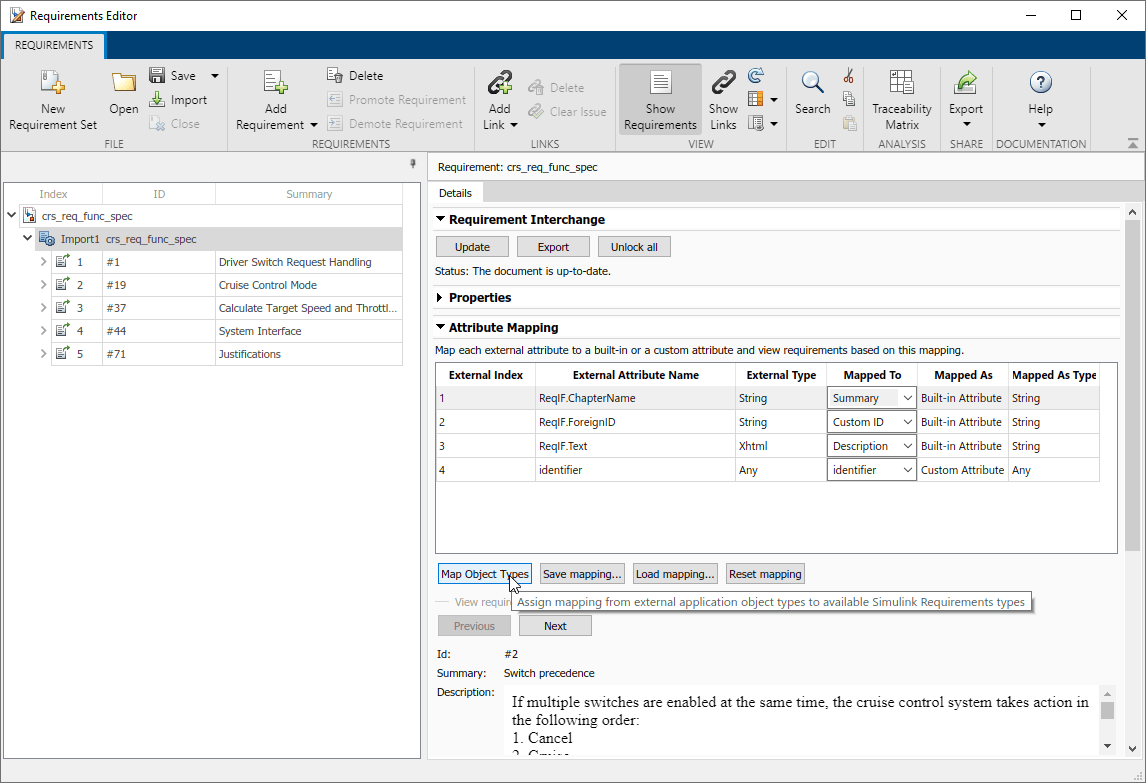Select the Details tab
The image size is (1146, 783).
455,192
